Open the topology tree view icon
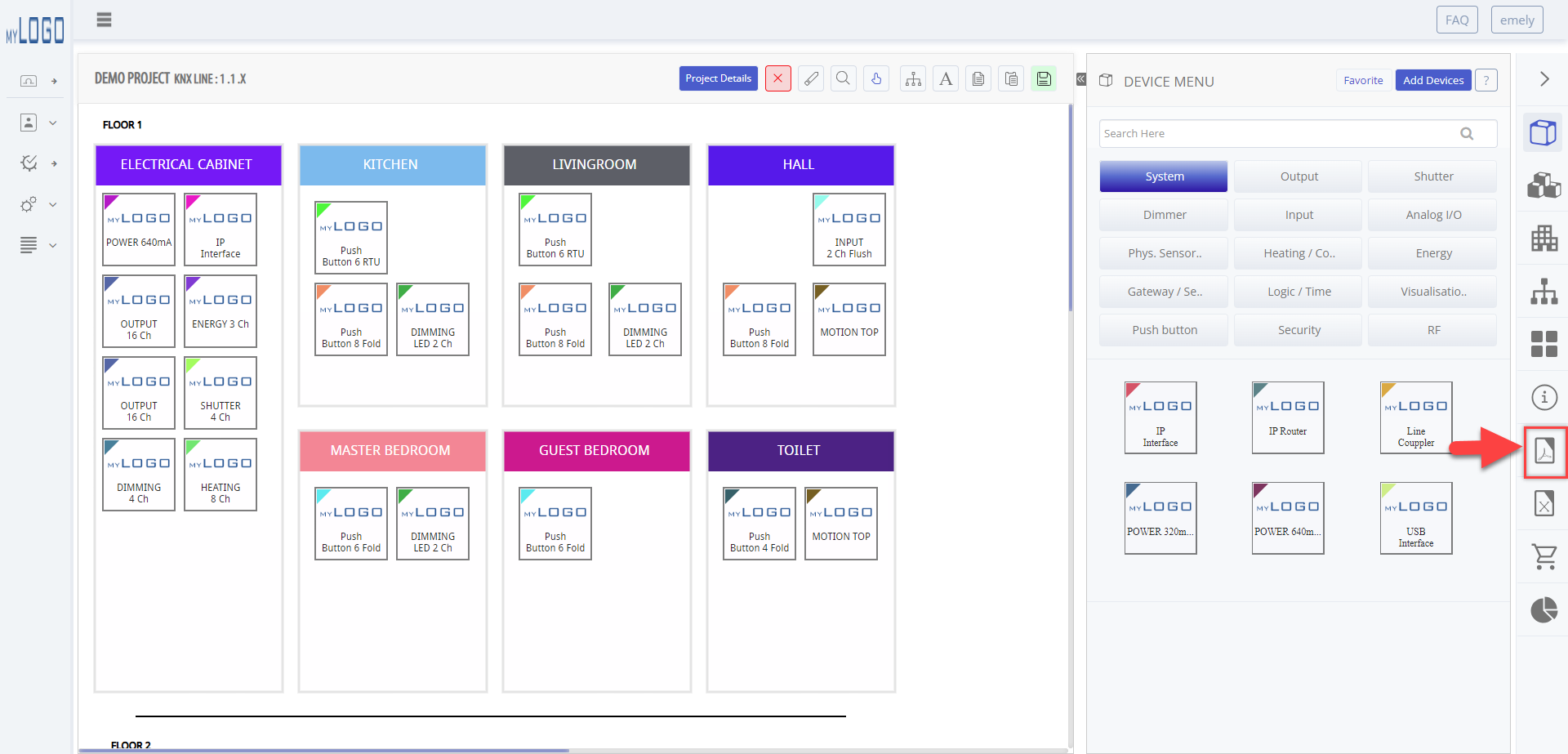Viewport: 1568px width, 754px height. (x=1544, y=292)
